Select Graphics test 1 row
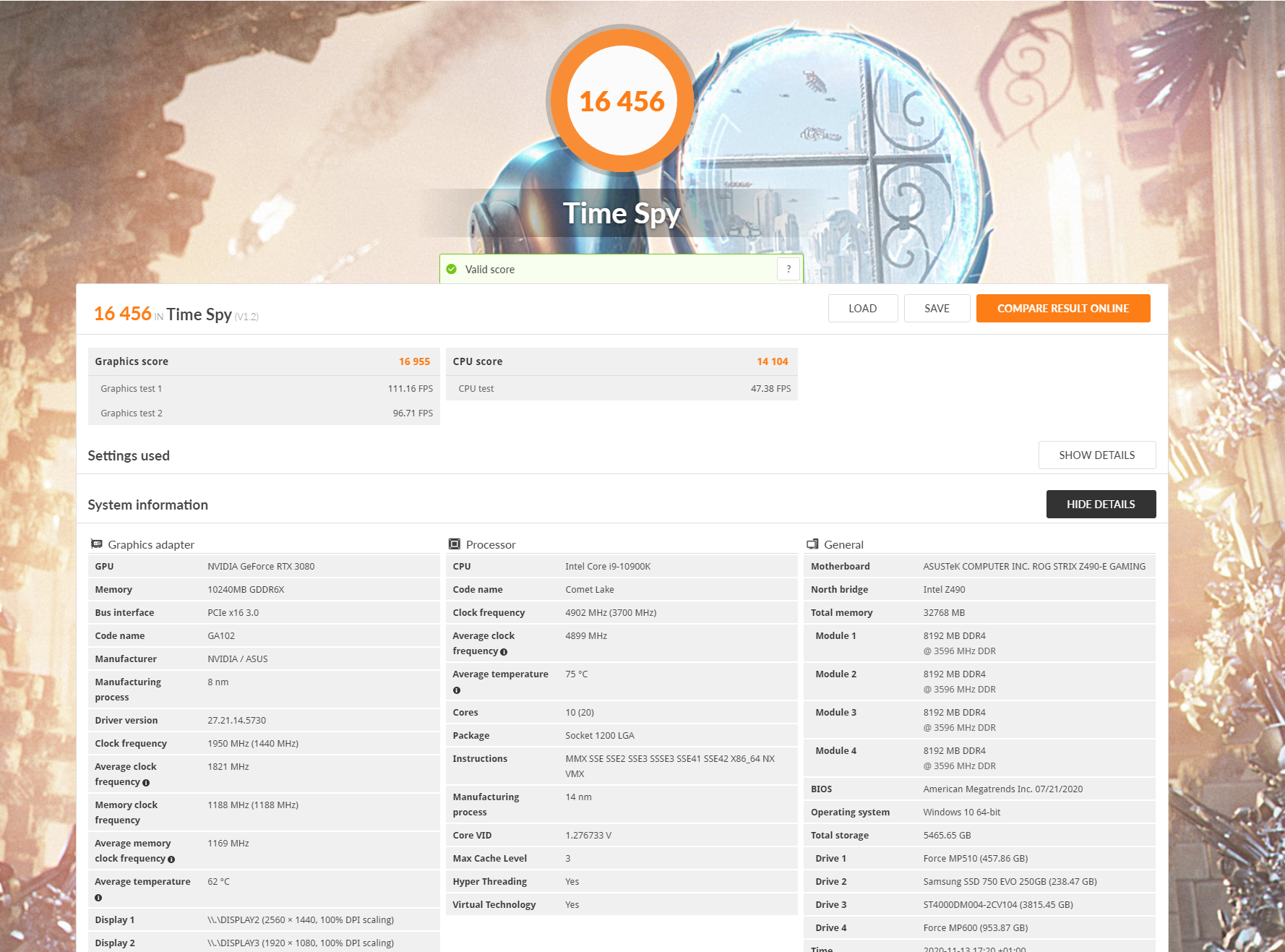The image size is (1285, 952). point(264,389)
